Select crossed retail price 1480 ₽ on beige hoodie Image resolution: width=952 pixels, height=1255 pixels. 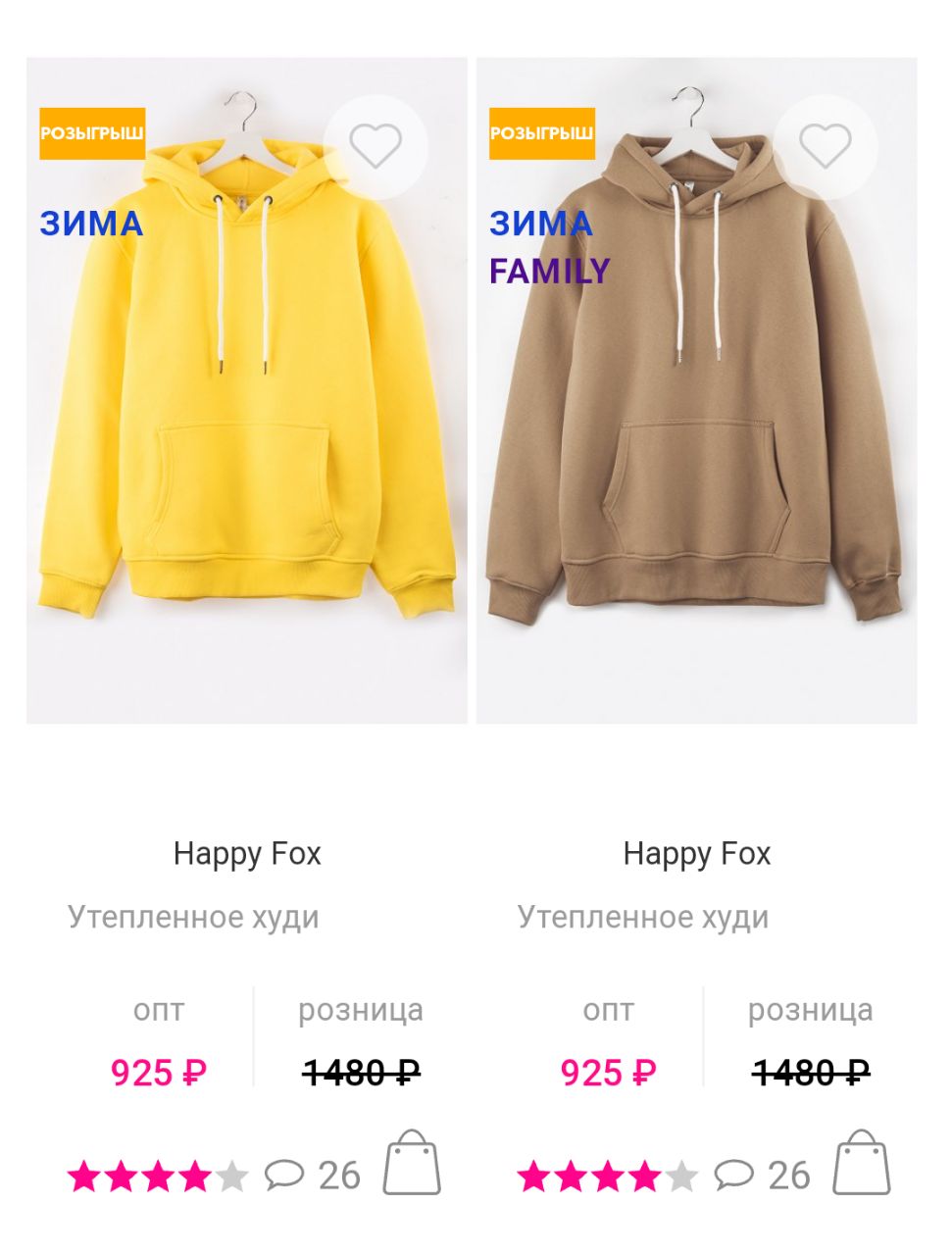811,1073
